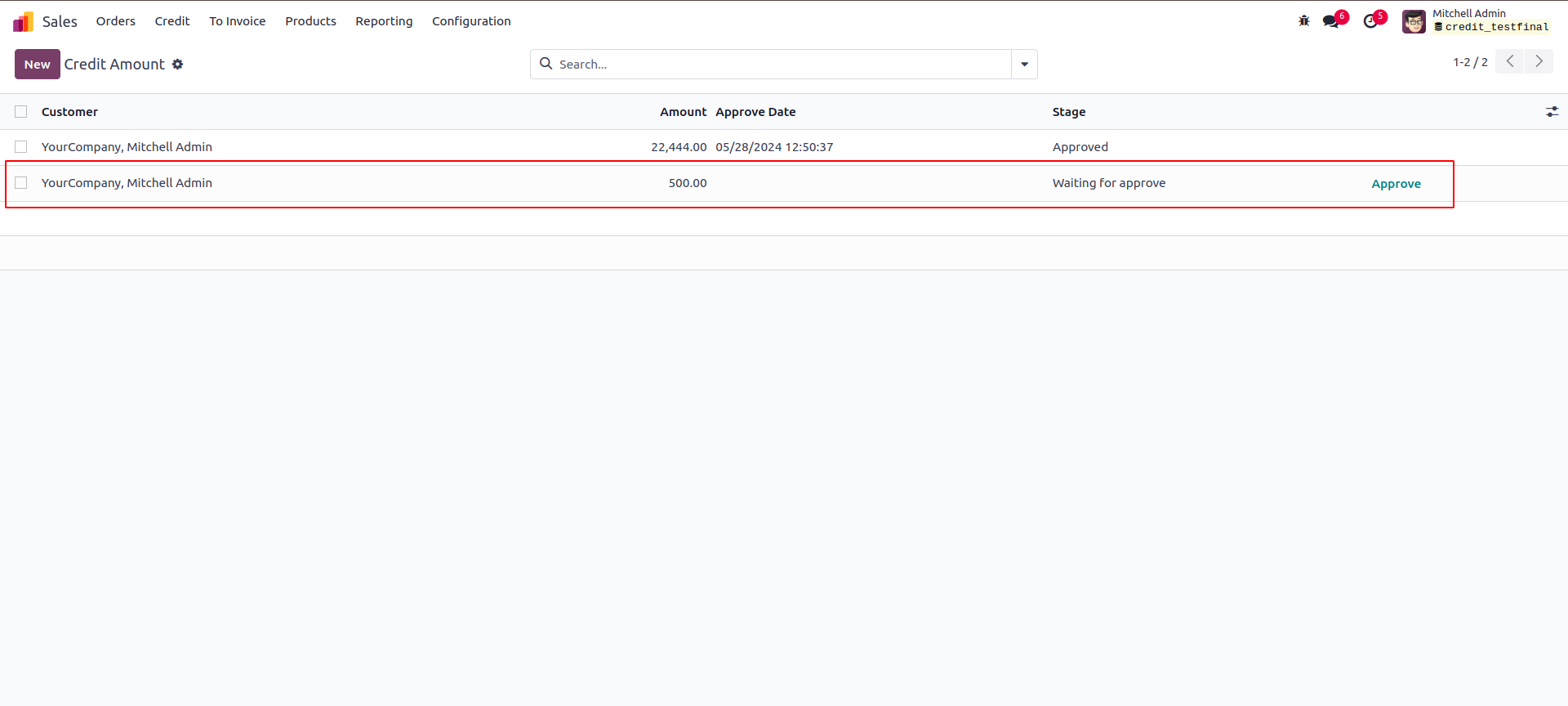
Task: Click the New button
Action: [37, 65]
